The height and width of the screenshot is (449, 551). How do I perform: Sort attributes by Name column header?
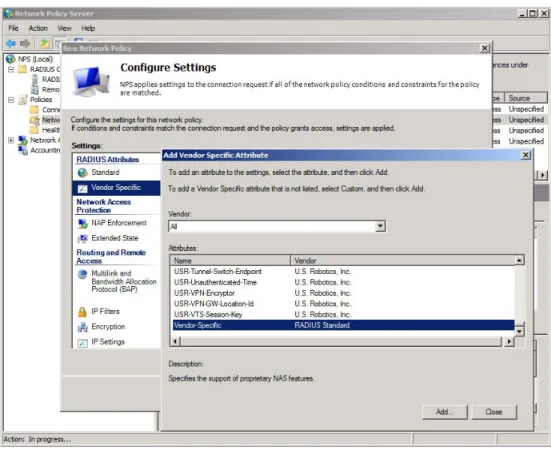point(231,261)
